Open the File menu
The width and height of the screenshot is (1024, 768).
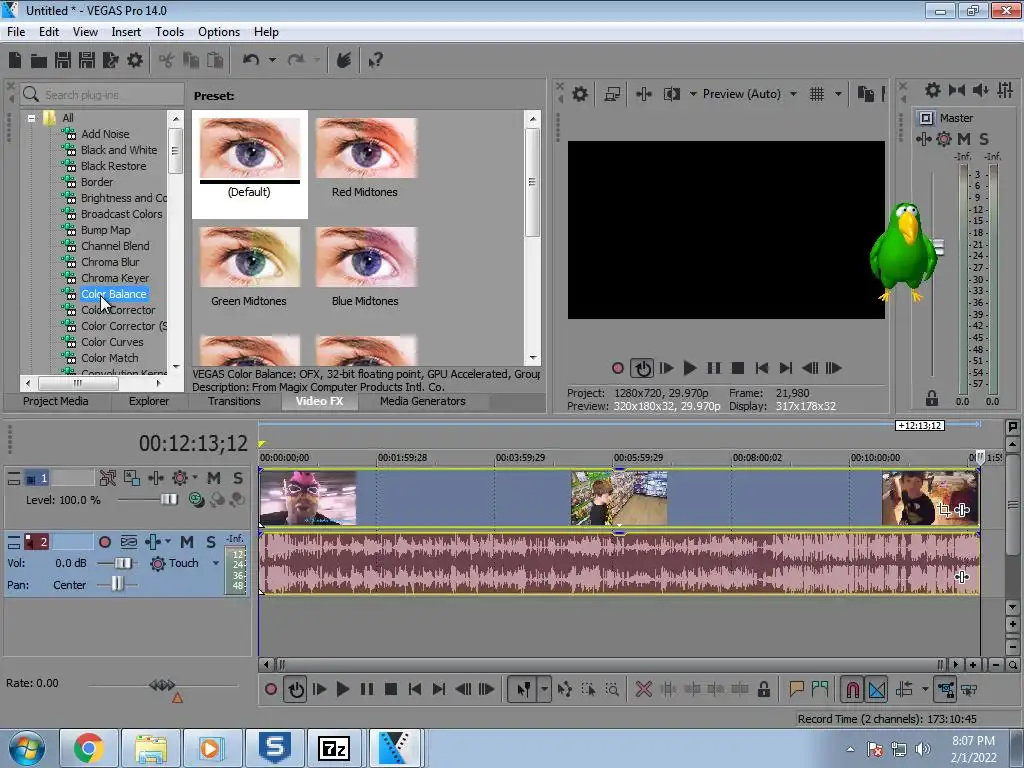coord(16,32)
